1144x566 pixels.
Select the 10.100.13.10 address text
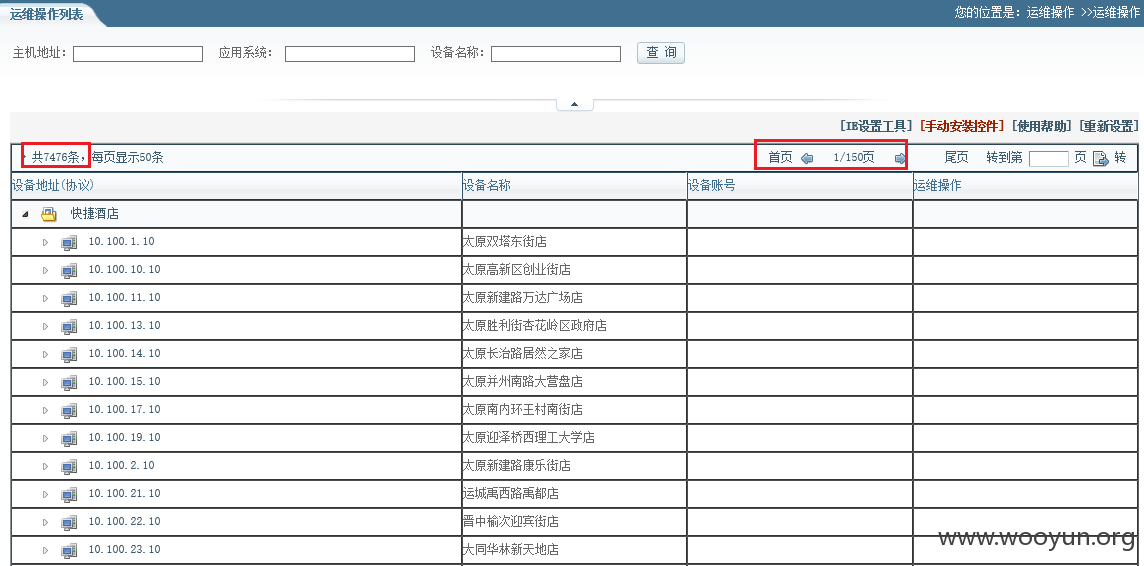pyautogui.click(x=124, y=325)
